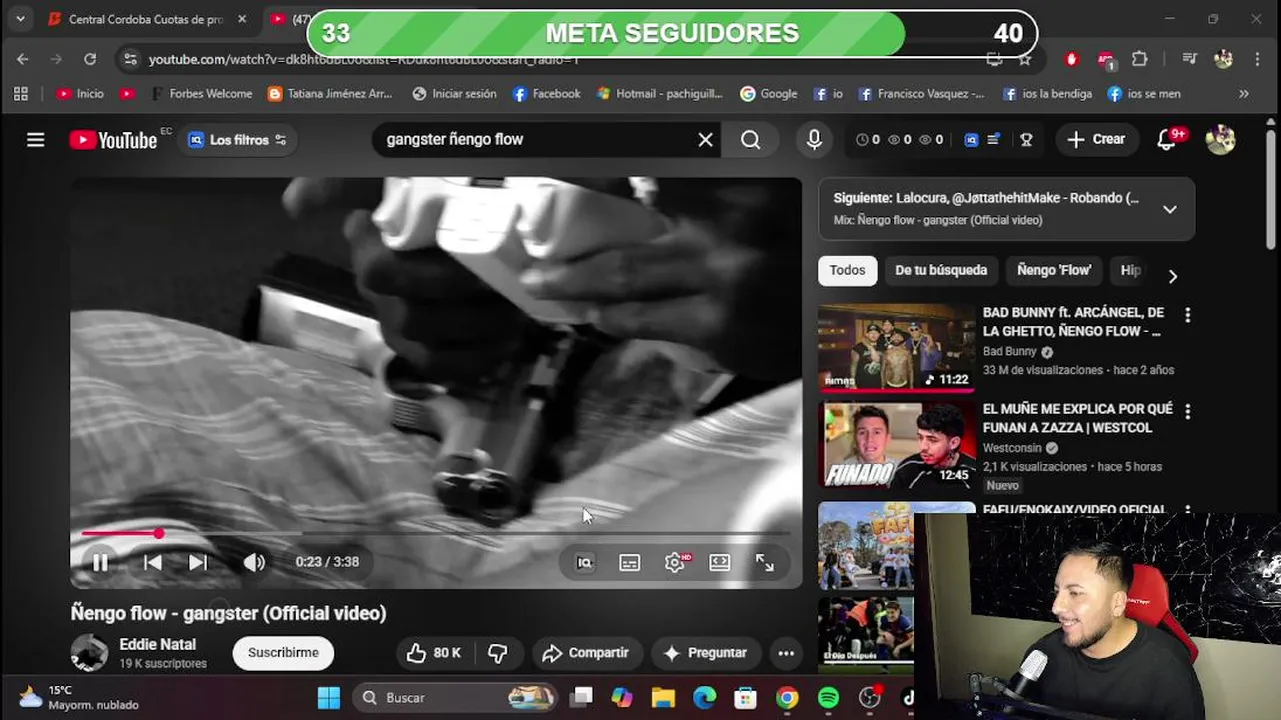Mute the video volume
The width and height of the screenshot is (1281, 720).
(254, 562)
